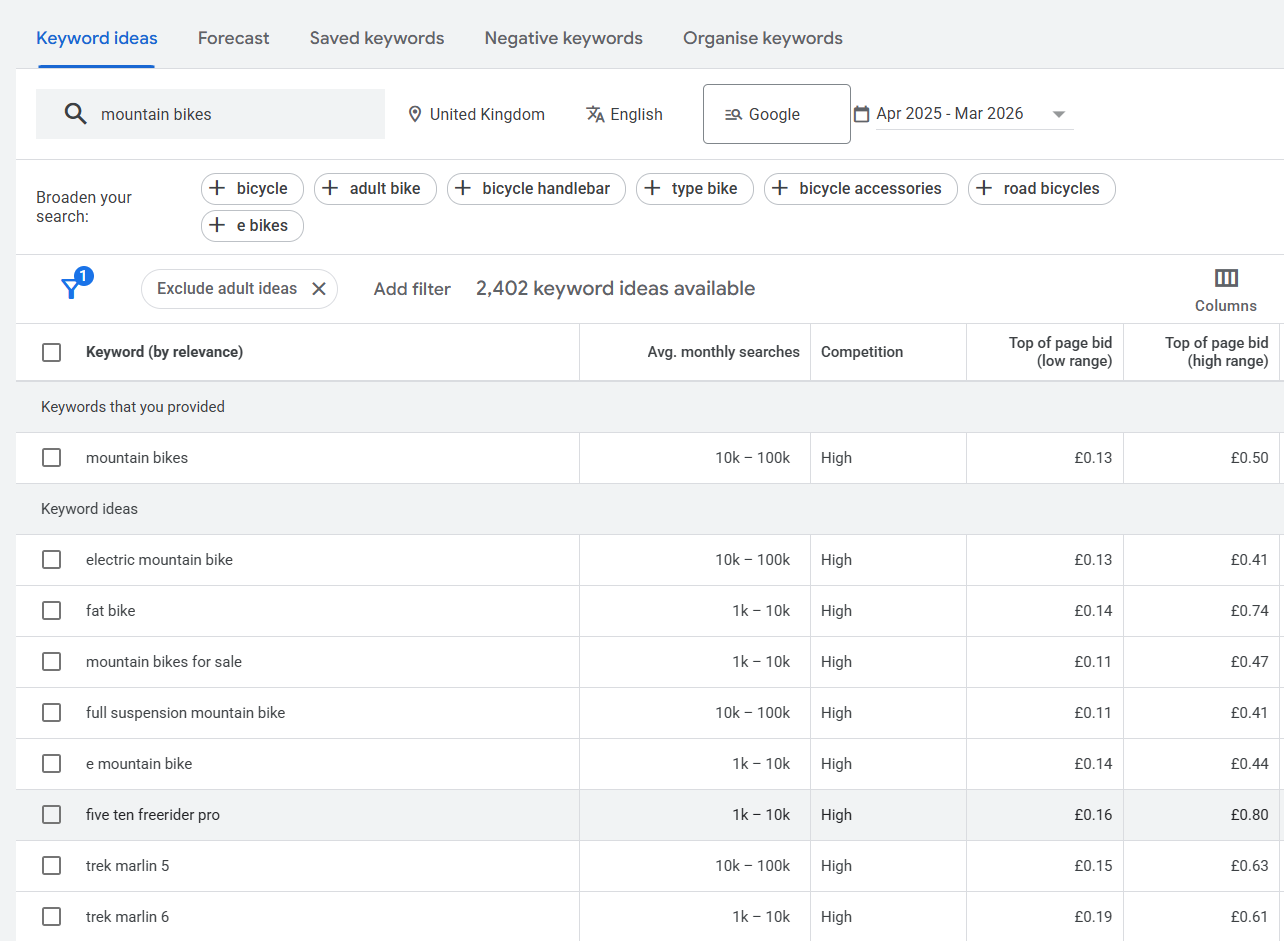Screen dimensions: 1284x941
Task: Sort by Top of page bid high range
Action: click(x=1216, y=352)
